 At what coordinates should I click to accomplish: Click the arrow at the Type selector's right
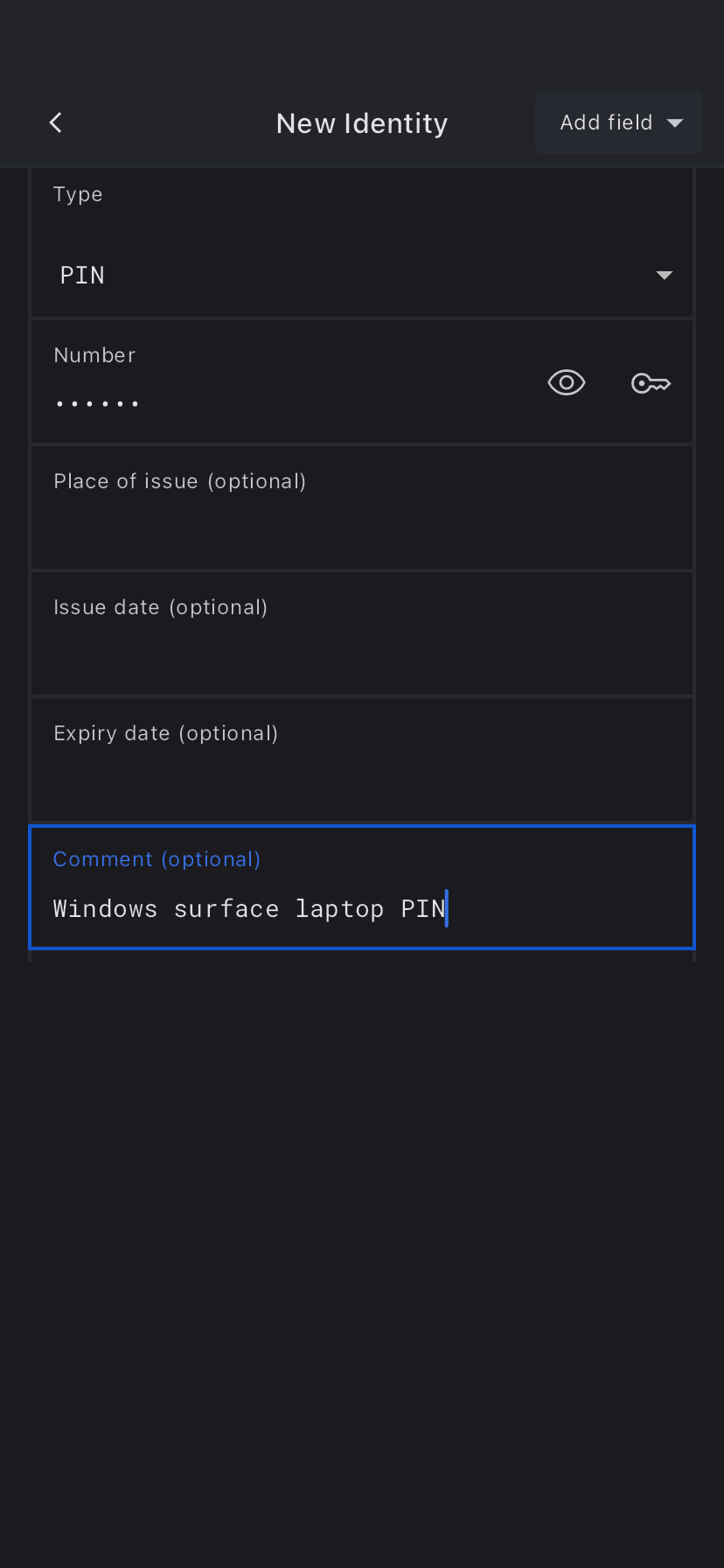click(665, 276)
